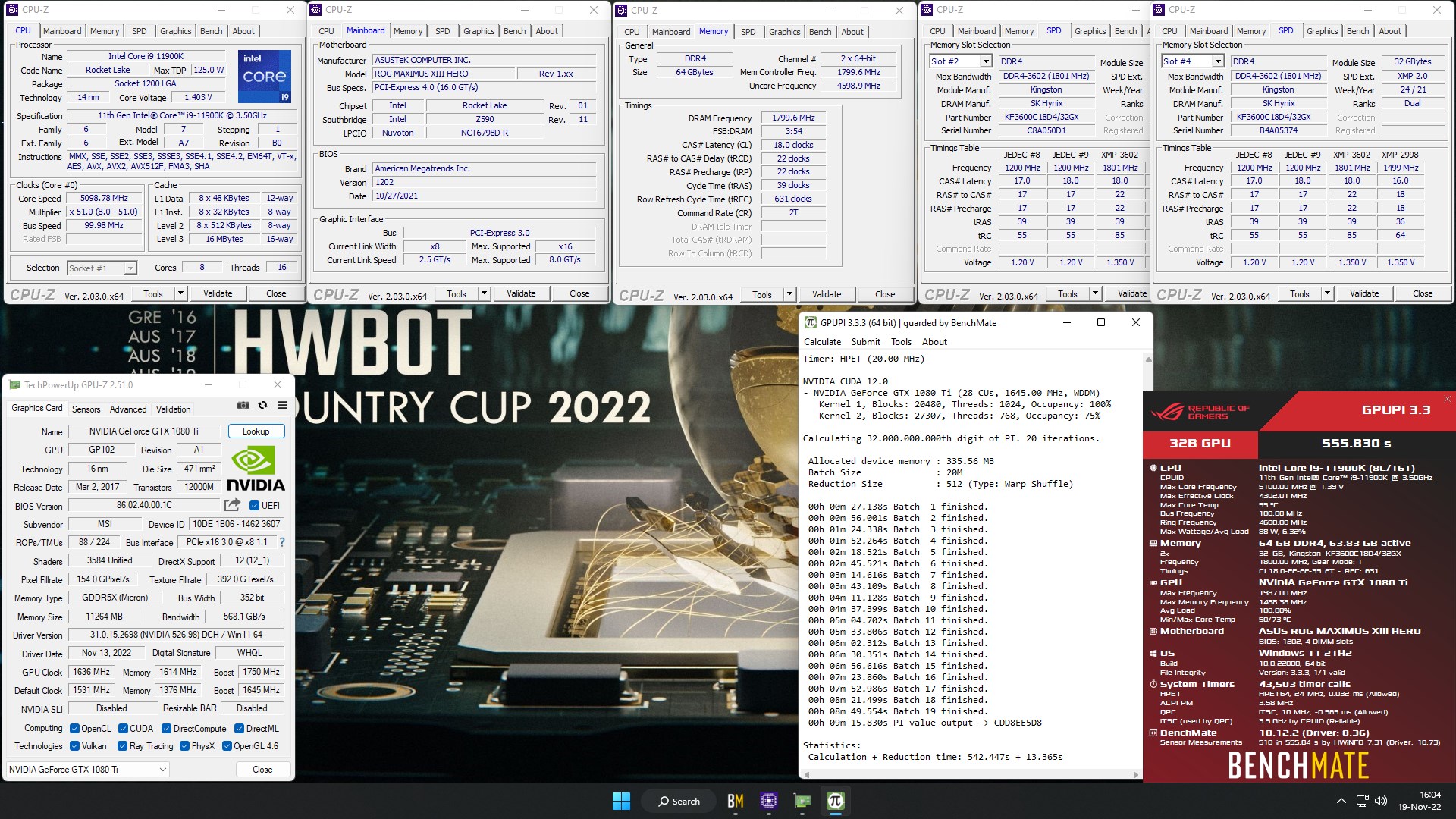Click the Intel Core i9 logo badge

[264, 76]
